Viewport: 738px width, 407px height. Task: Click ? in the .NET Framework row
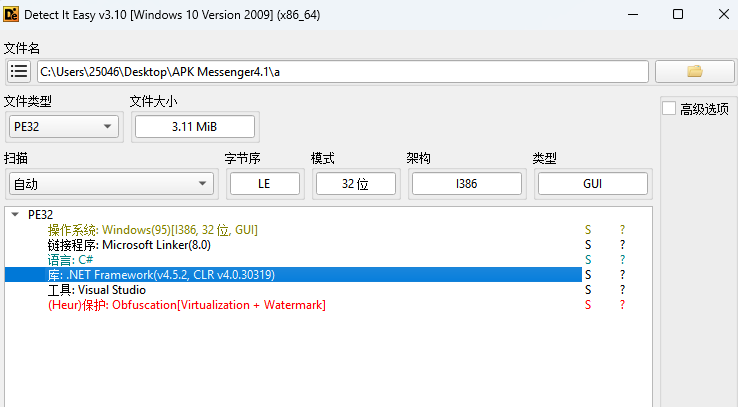tap(622, 275)
